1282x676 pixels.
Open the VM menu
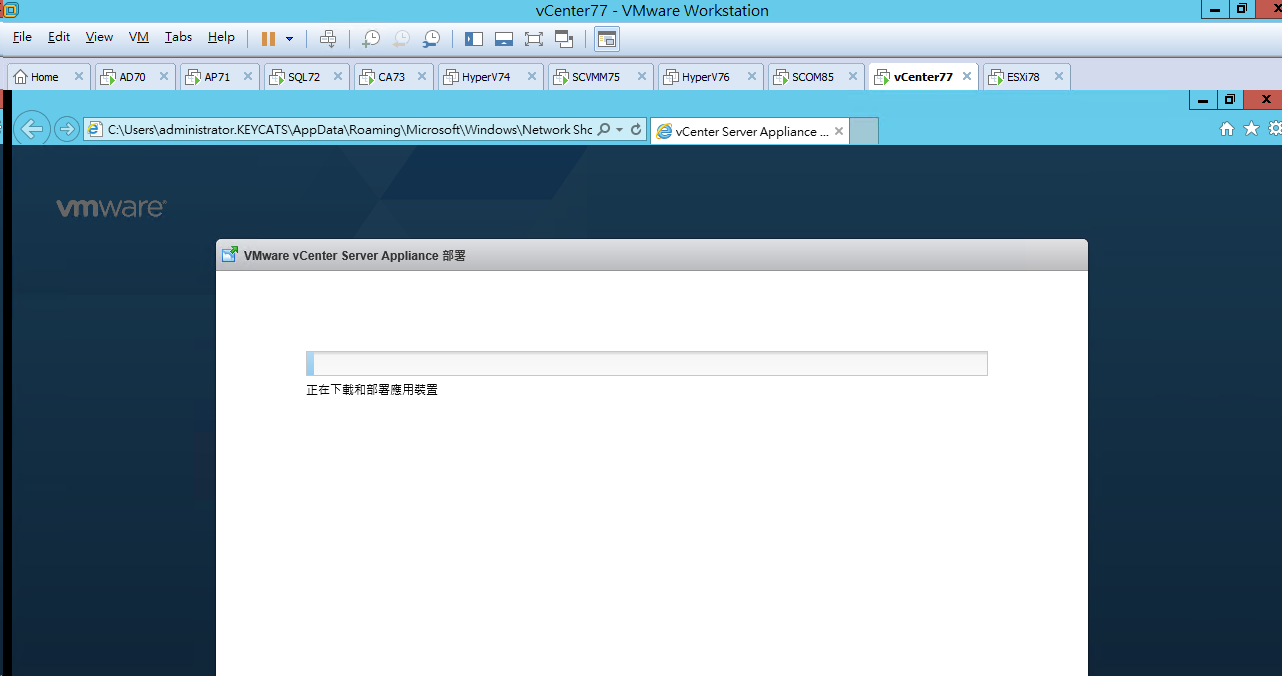[x=139, y=37]
